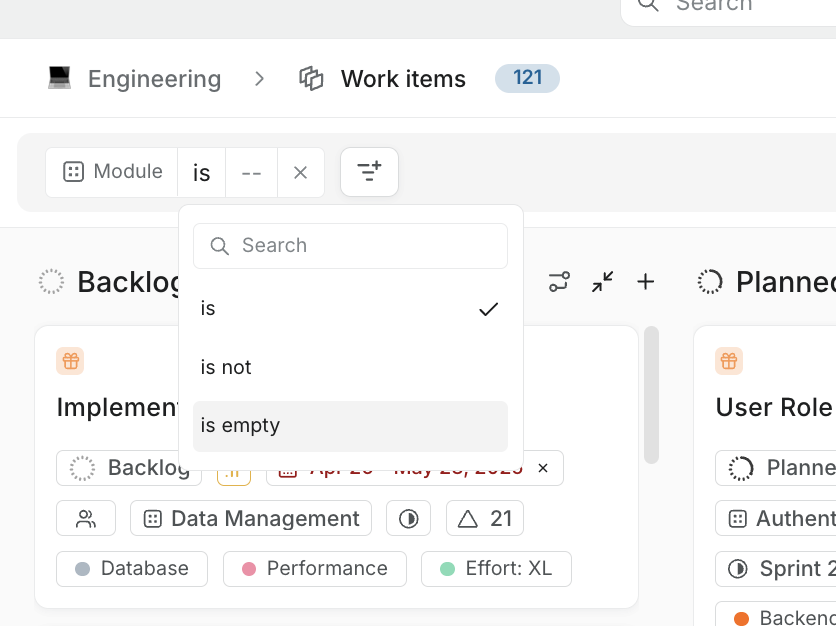Add new work item to Backlog
836x626 pixels.
646,282
